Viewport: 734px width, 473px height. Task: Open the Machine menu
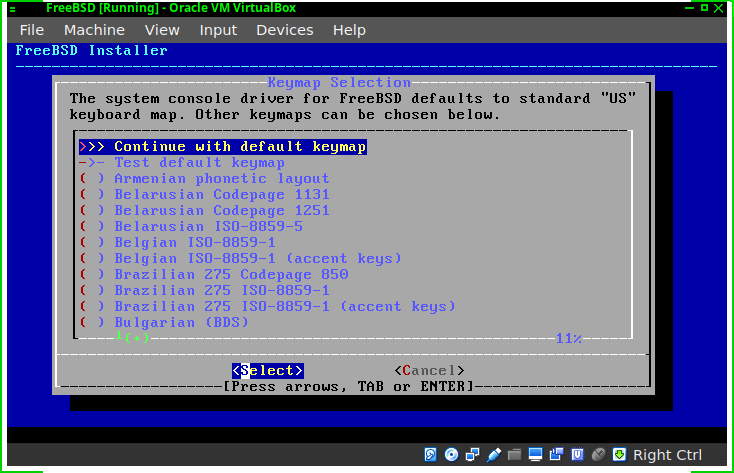(x=95, y=30)
